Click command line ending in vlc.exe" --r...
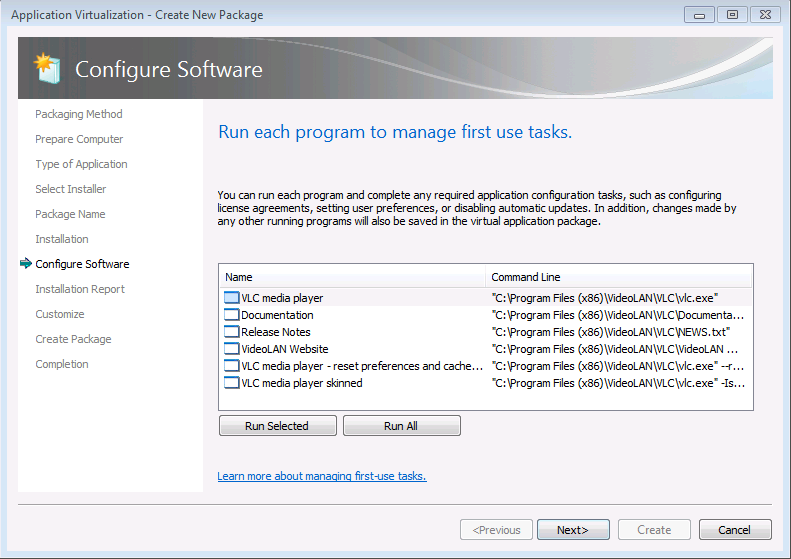The image size is (791, 559). click(617, 366)
